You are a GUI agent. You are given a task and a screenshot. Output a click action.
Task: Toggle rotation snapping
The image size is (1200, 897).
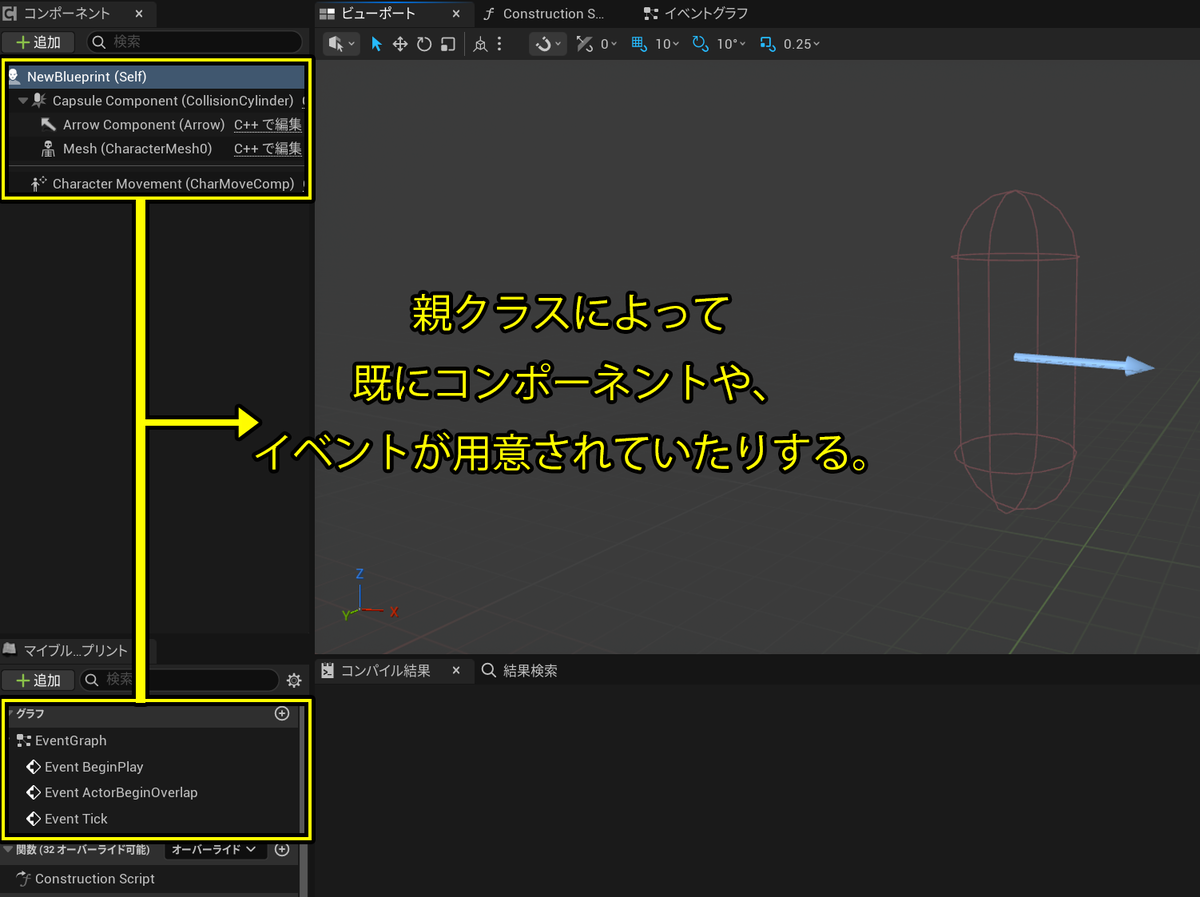pyautogui.click(x=700, y=44)
